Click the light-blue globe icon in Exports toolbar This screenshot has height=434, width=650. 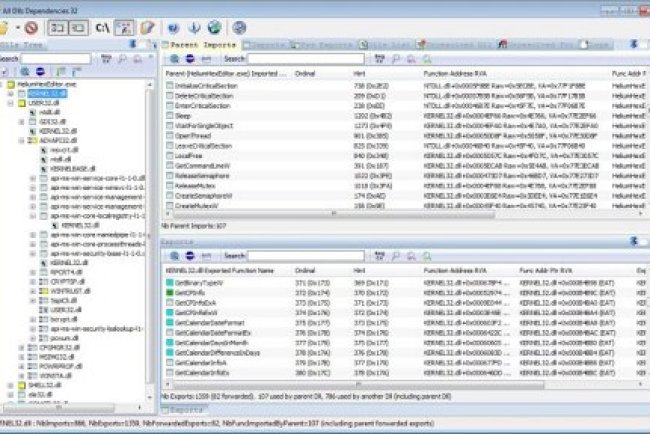coord(175,256)
